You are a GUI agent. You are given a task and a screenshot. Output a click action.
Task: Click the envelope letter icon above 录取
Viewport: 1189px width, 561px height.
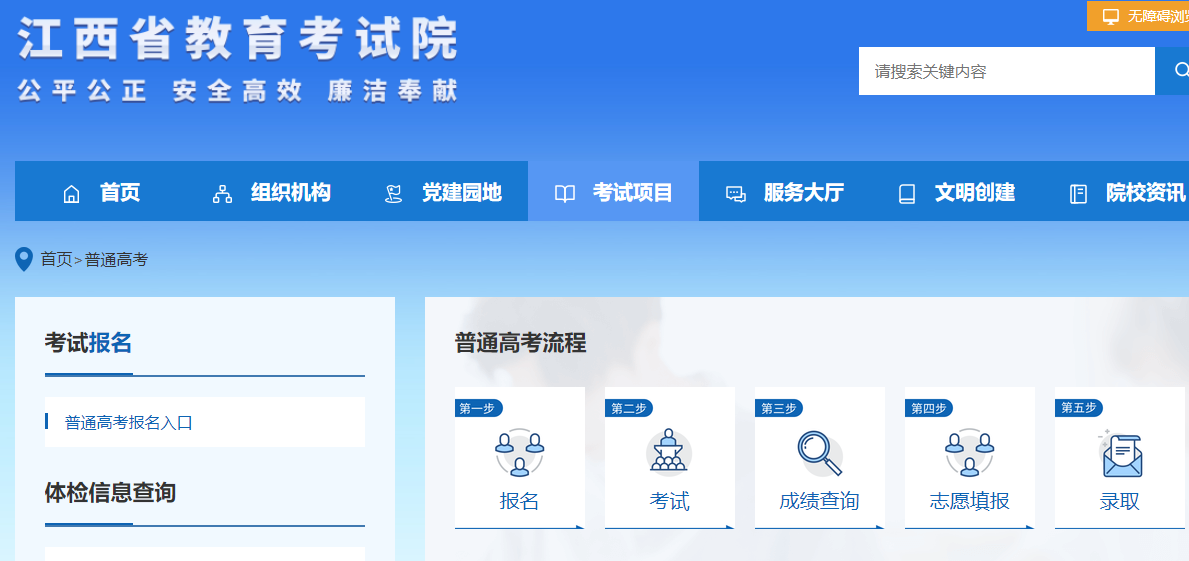pos(1121,453)
